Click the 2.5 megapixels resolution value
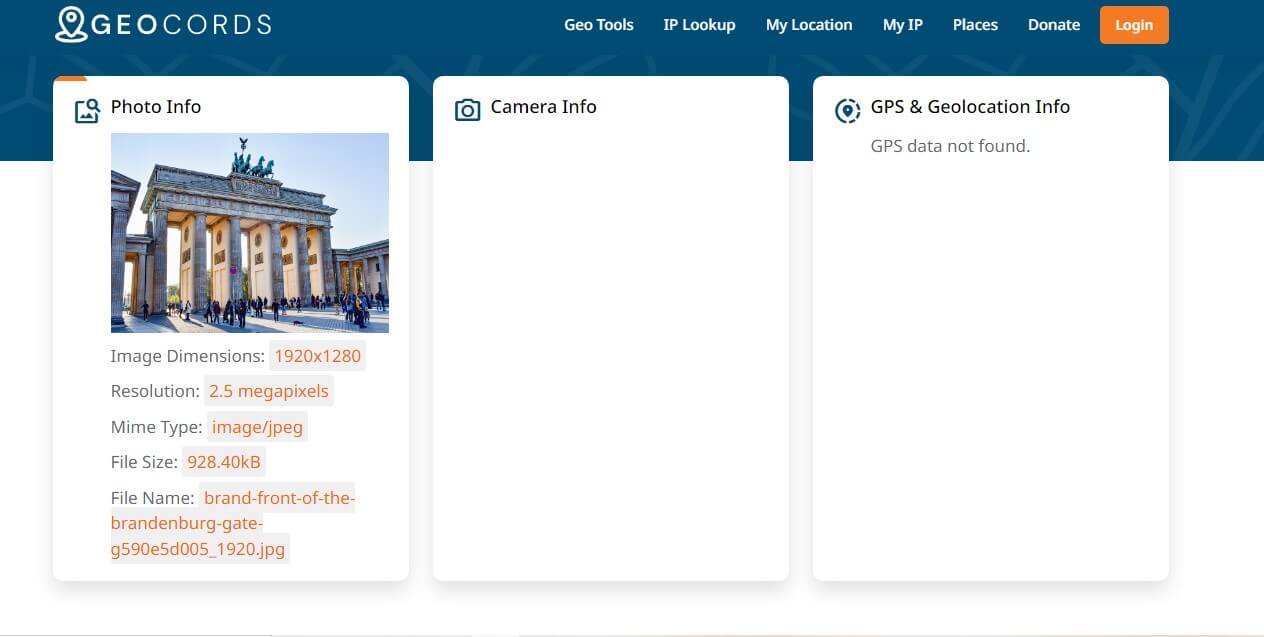This screenshot has height=637, width=1264. 268,391
